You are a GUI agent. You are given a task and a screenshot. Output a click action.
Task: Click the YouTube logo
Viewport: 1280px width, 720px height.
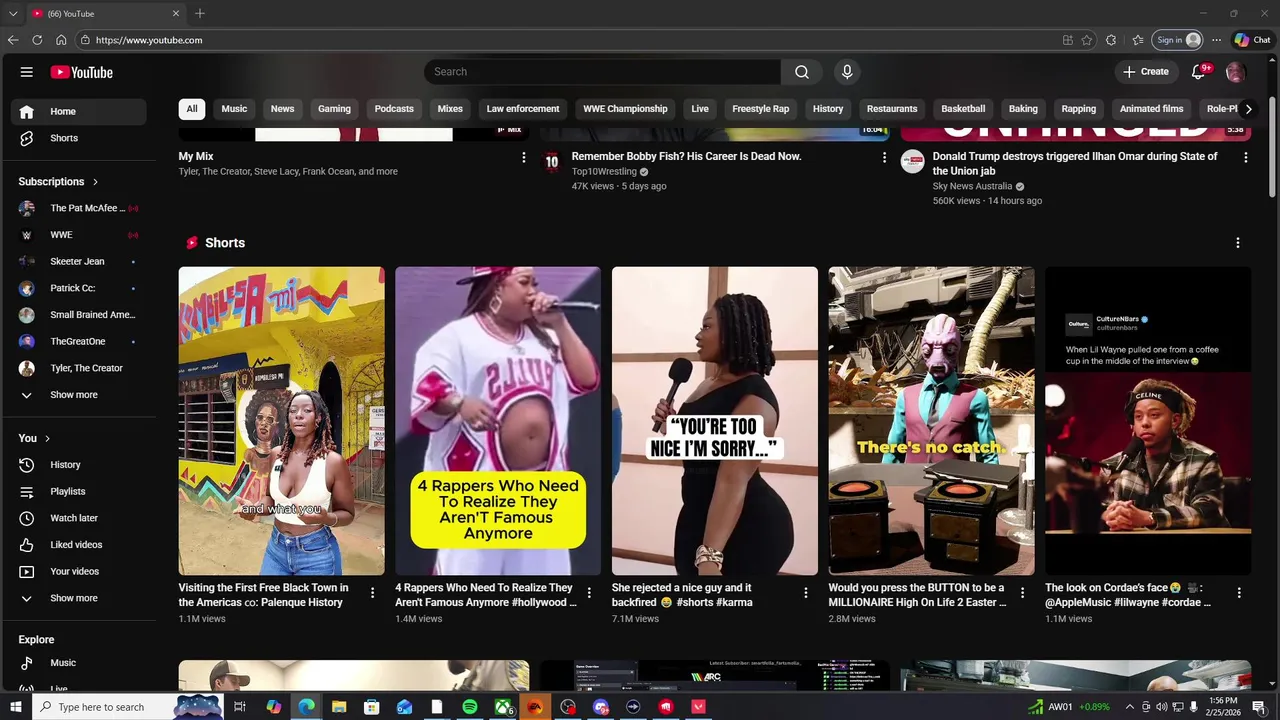81,72
